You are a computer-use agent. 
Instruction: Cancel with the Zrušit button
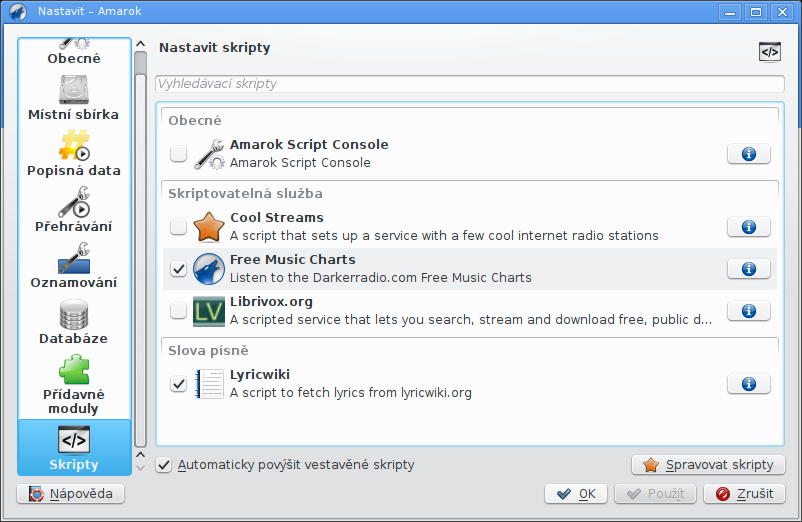tap(744, 494)
